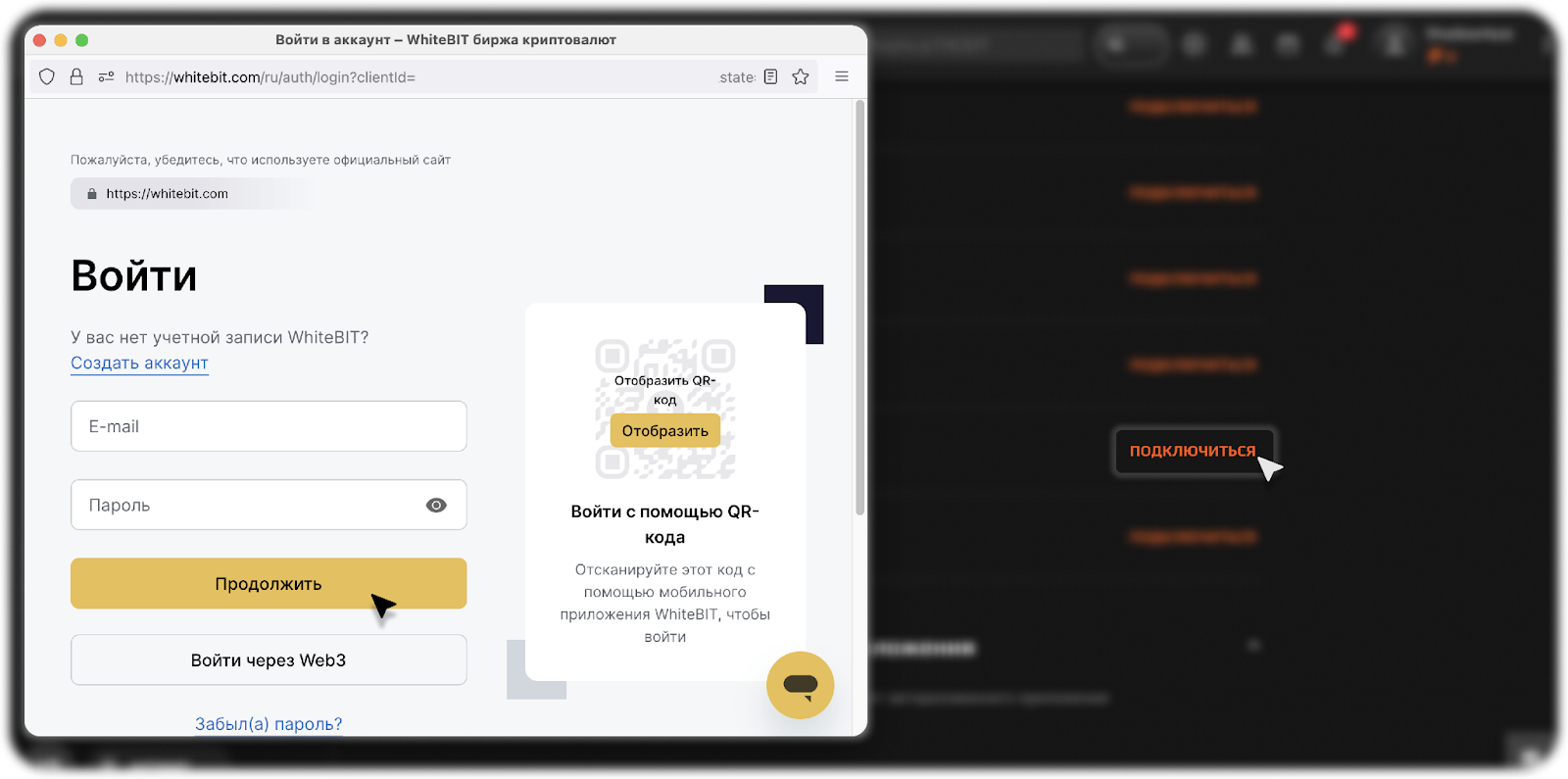Click the padlock site security icon
1568x779 pixels.
point(76,76)
